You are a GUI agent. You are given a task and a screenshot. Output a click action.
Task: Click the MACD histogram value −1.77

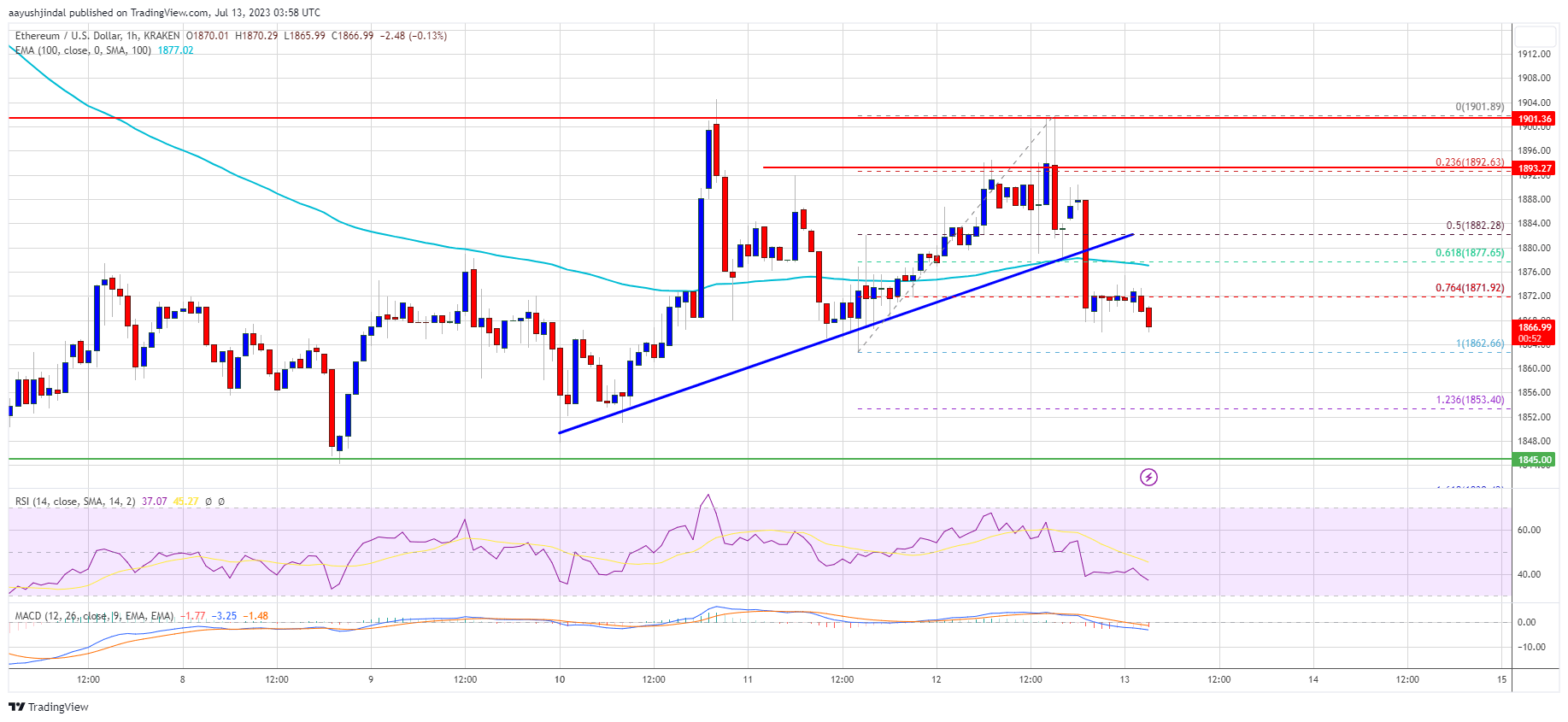(194, 616)
